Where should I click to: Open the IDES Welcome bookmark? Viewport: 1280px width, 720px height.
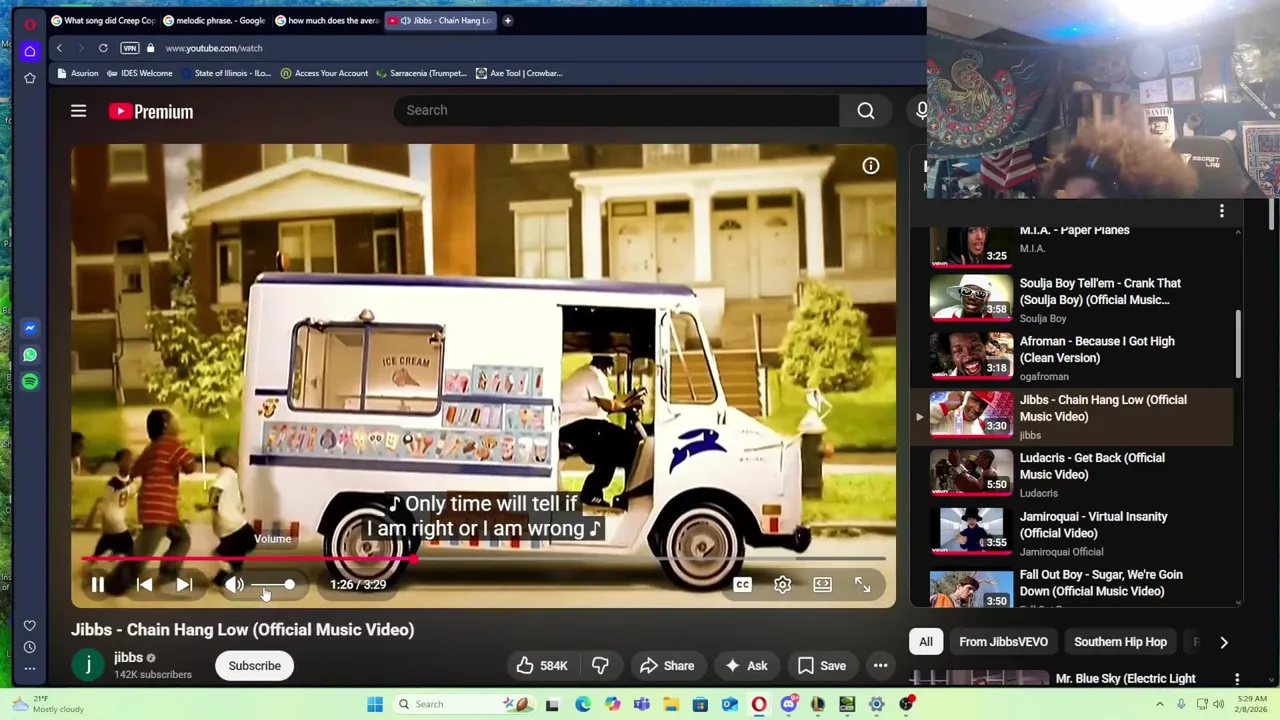click(x=140, y=73)
